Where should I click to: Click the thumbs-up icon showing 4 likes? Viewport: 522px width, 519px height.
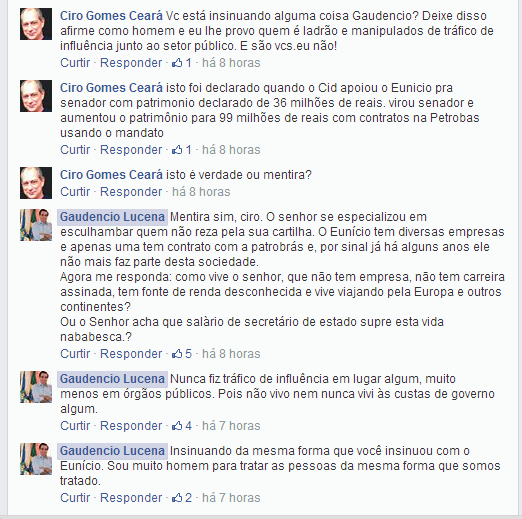[x=177, y=426]
